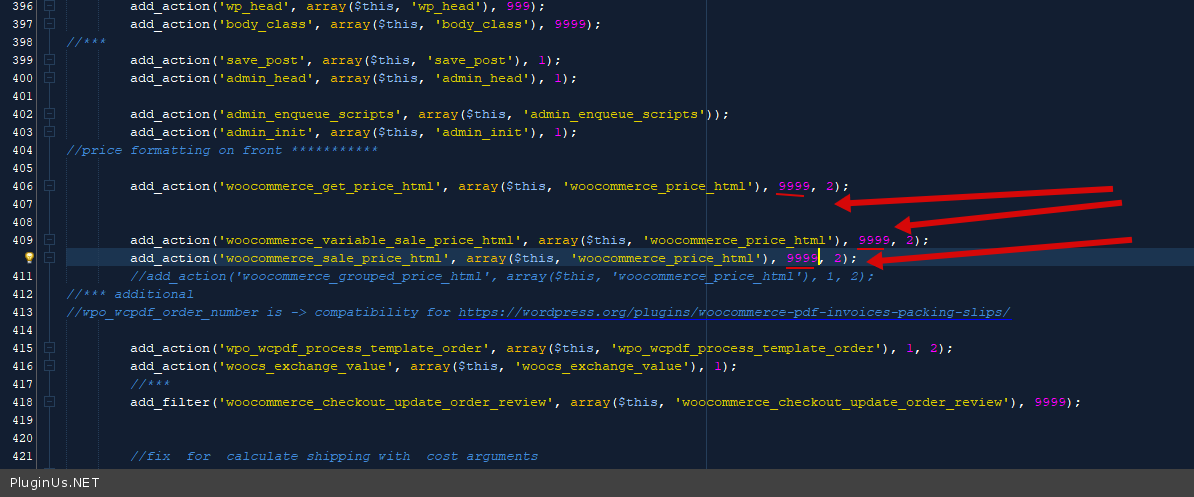The image size is (1194, 497).
Task: Collapse the fold marker on line 399
Action: tap(49, 60)
